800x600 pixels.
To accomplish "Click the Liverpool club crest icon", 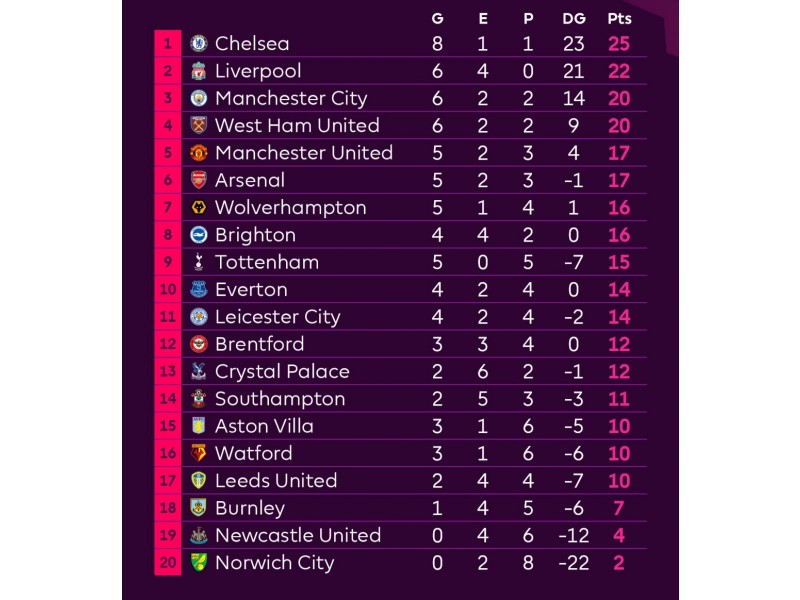I will click(x=198, y=71).
